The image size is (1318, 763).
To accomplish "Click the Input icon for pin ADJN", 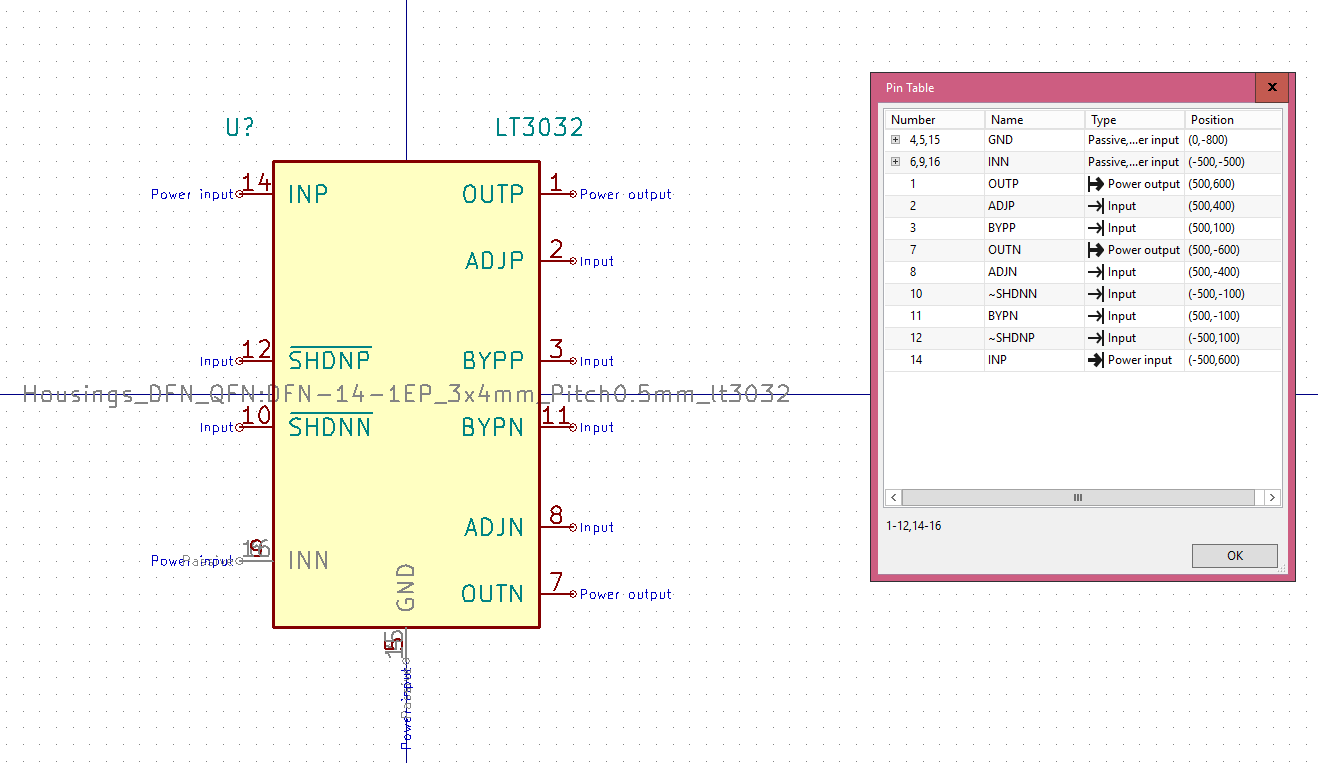I will click(1097, 271).
